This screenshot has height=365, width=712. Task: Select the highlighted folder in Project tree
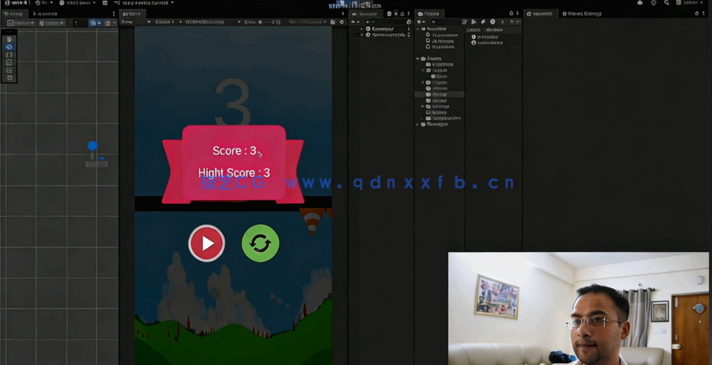point(439,94)
